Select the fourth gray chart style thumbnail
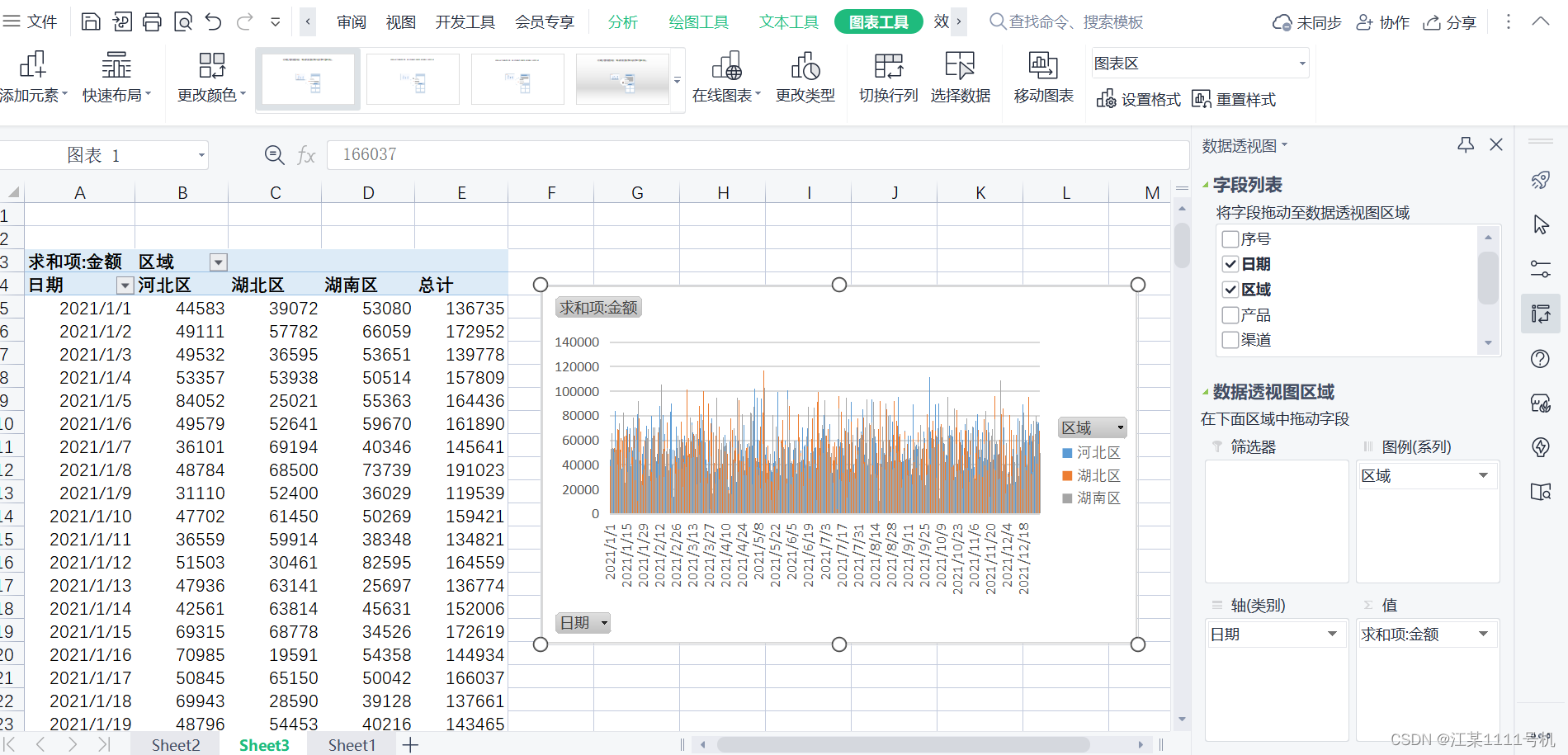Viewport: 1568px width, 755px height. (622, 79)
